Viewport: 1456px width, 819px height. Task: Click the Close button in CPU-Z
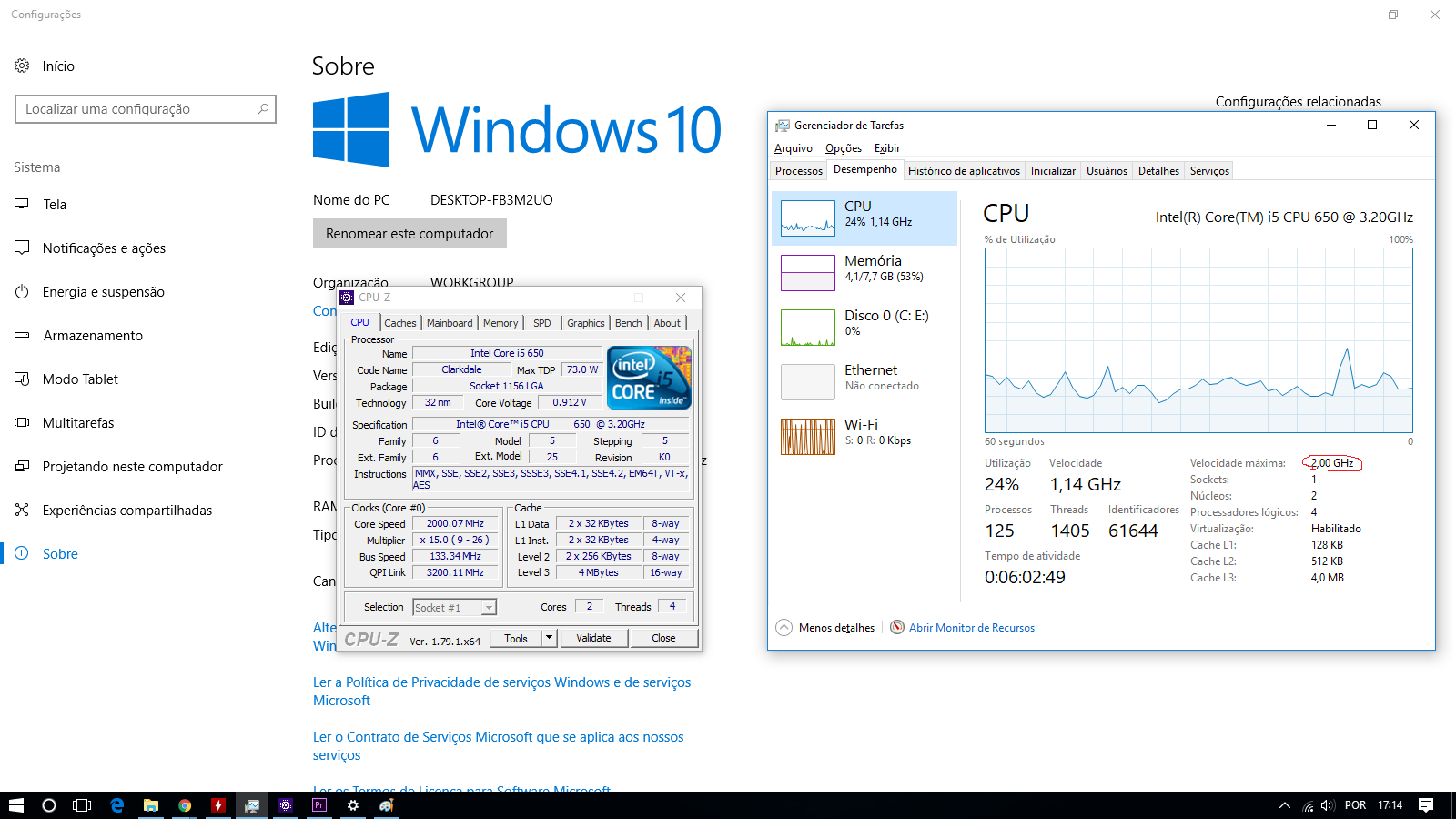tap(663, 638)
